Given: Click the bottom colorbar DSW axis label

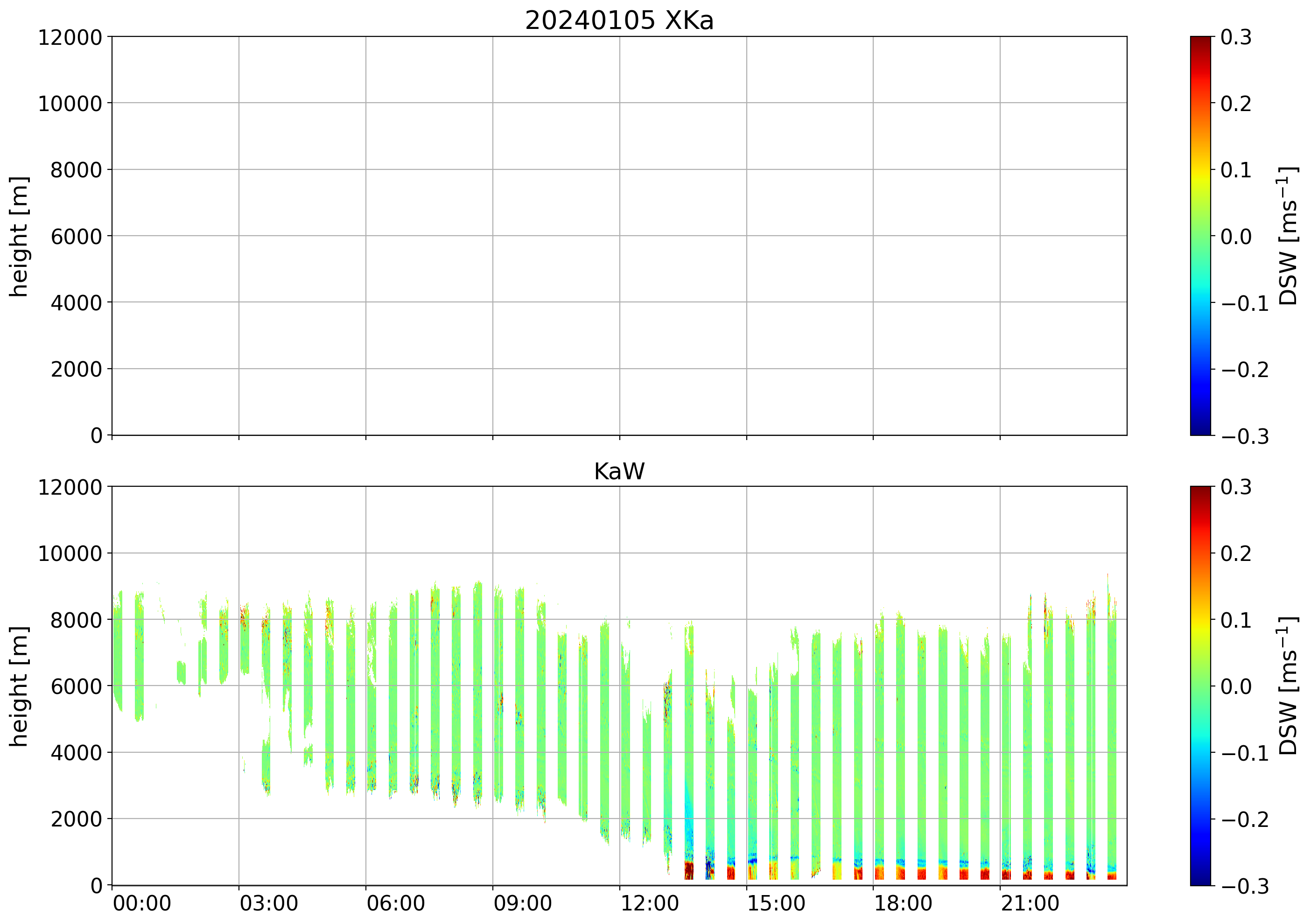Looking at the screenshot, I should click(1288, 686).
